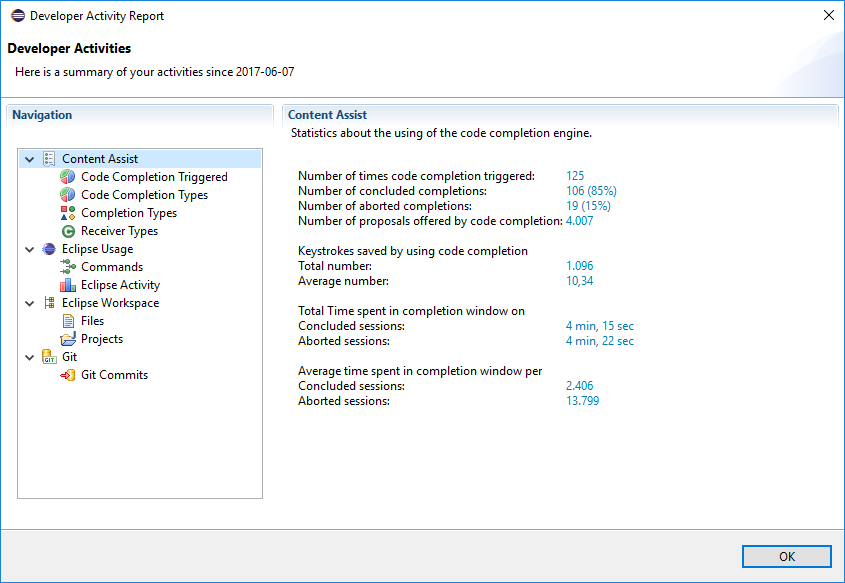Click the aborted completions value 19 (15%)

pos(588,206)
